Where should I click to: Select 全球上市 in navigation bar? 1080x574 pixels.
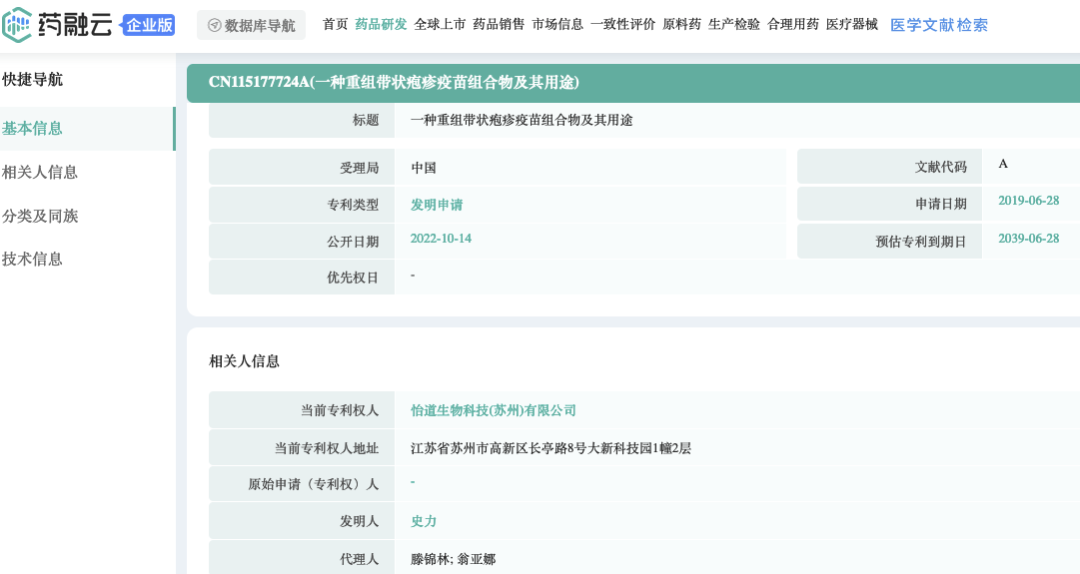439,25
